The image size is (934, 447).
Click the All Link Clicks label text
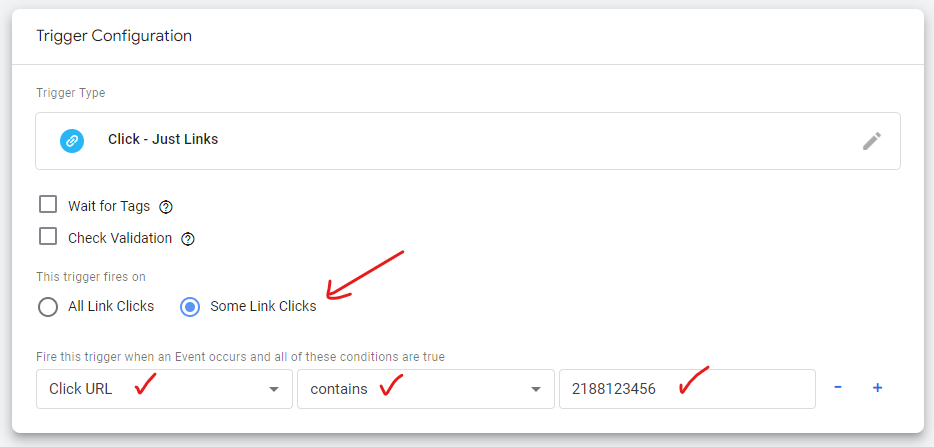pos(111,306)
